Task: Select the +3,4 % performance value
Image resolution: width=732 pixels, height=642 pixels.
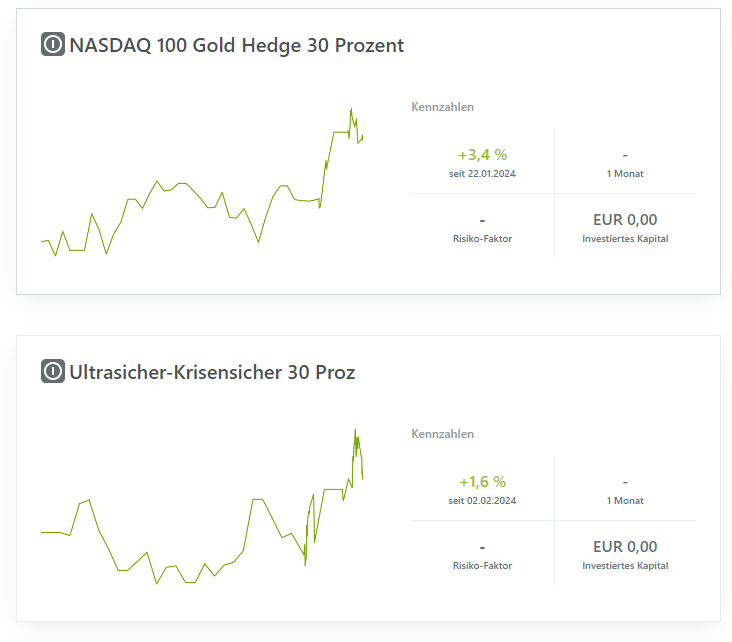Action: point(483,155)
